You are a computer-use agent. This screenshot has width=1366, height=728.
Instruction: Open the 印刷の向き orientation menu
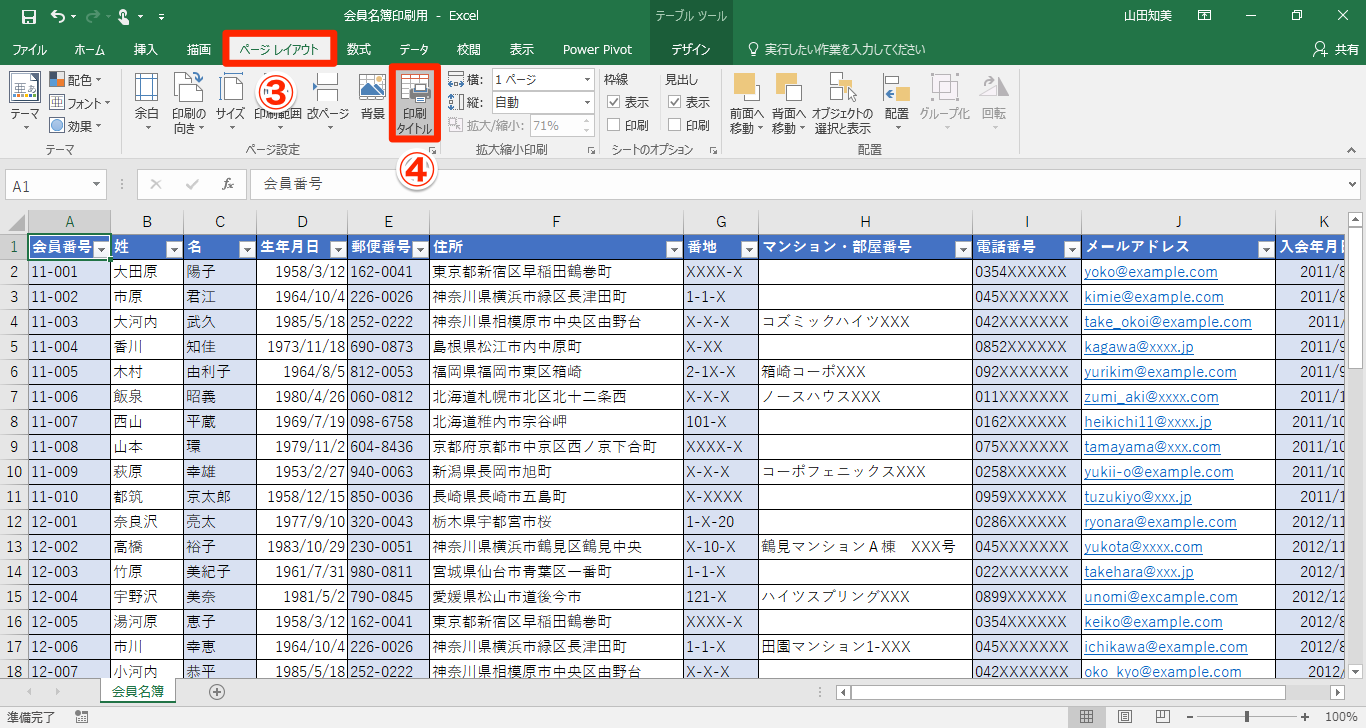coord(189,103)
